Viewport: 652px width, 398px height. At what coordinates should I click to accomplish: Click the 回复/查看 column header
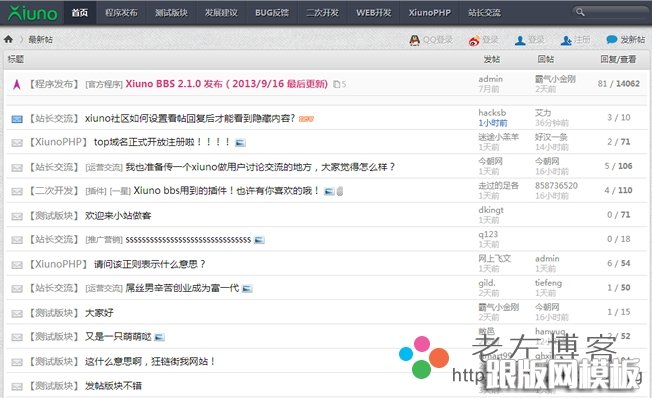[x=618, y=59]
